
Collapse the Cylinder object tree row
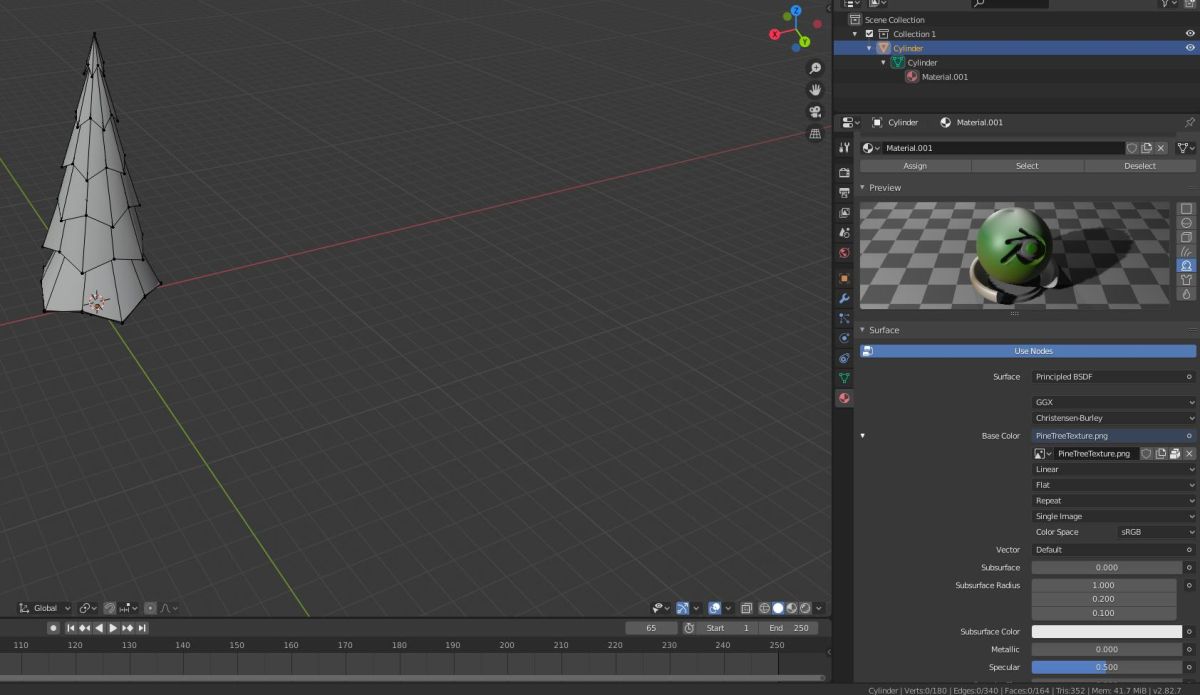pyautogui.click(x=869, y=48)
